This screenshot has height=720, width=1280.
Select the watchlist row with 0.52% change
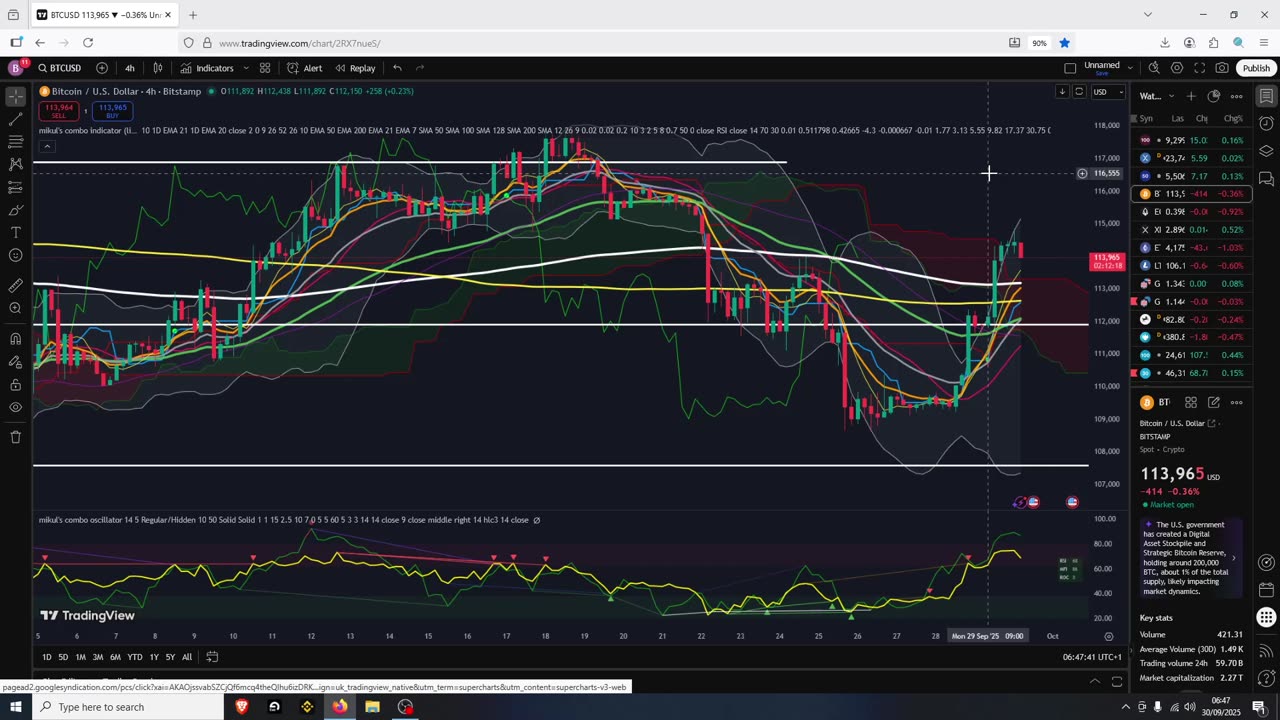[1192, 230]
